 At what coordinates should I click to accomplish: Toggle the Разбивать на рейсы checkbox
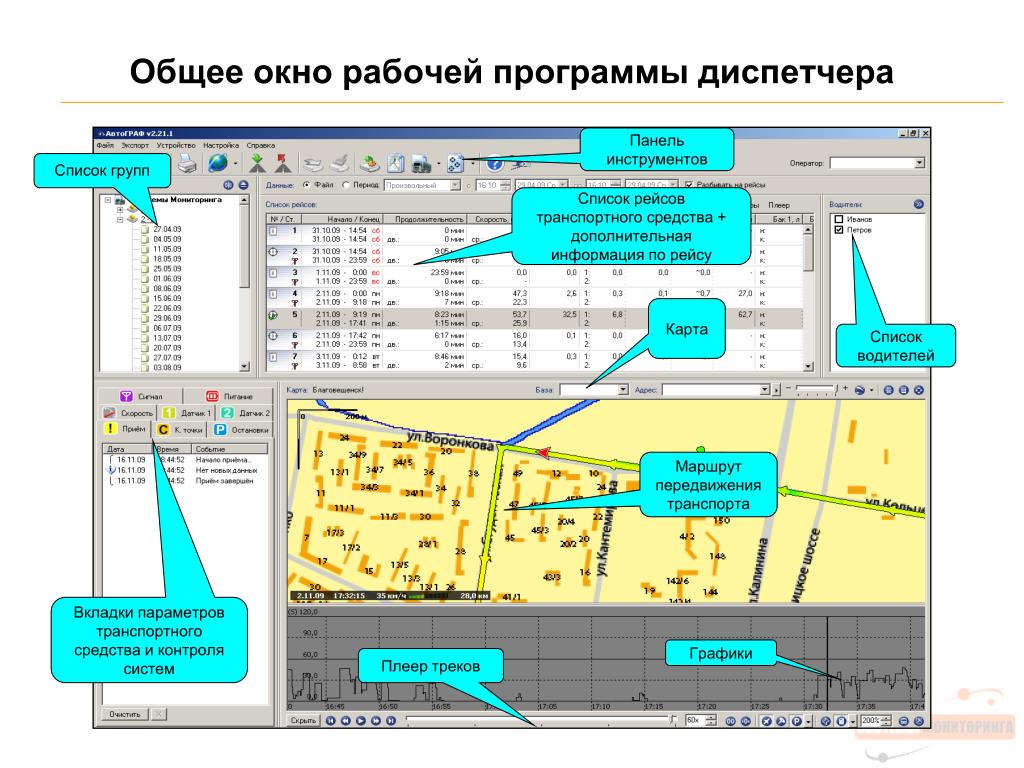tap(688, 185)
